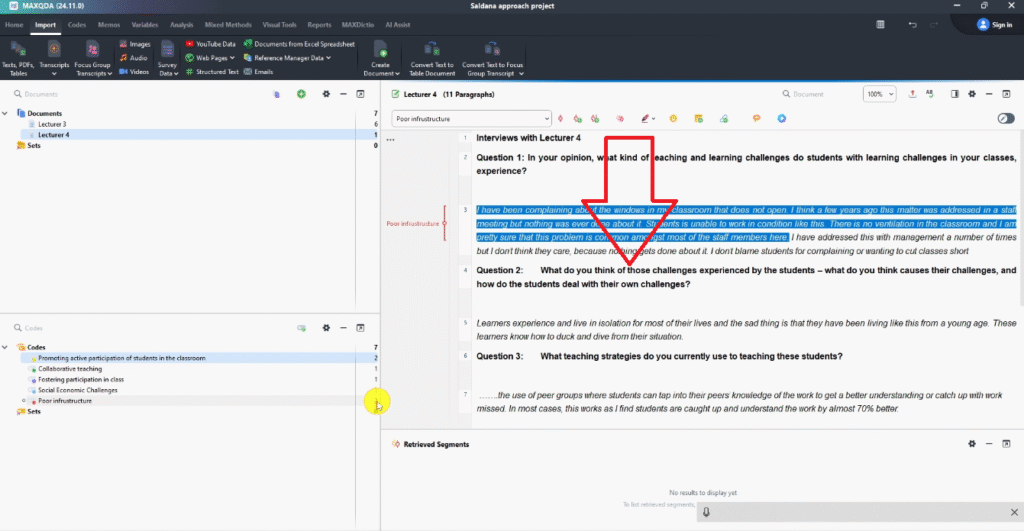Open the 100% zoom level dropdown

[x=879, y=94]
